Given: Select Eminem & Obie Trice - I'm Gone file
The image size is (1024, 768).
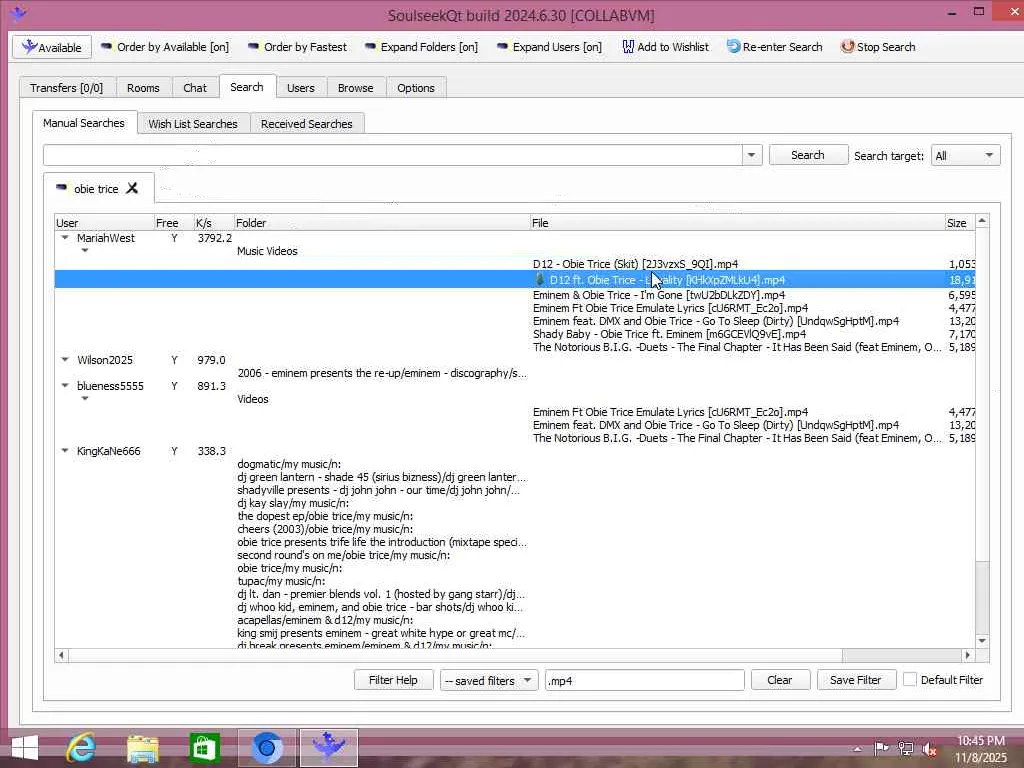Looking at the screenshot, I should click(659, 295).
